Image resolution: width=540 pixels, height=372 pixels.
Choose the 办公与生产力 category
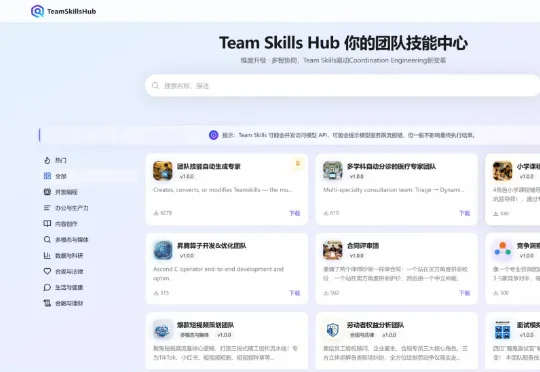[x=66, y=208]
